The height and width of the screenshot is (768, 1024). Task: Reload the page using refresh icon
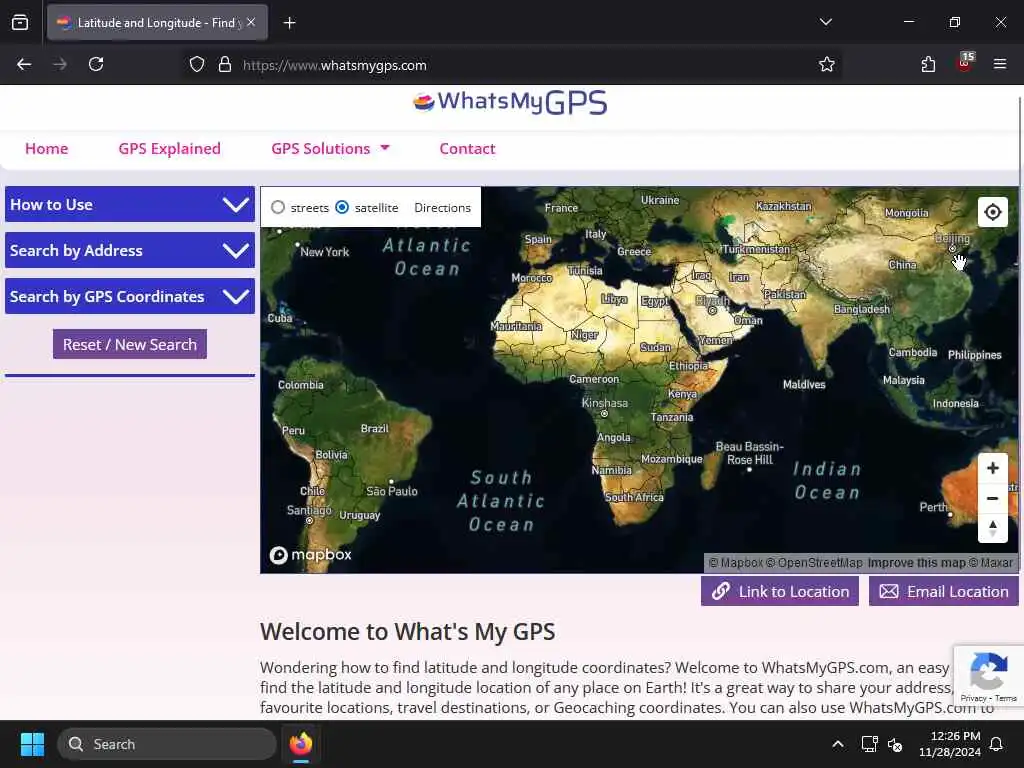[96, 64]
